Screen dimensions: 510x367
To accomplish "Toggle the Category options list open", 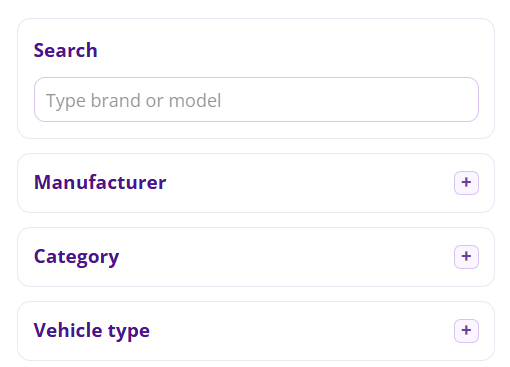I will tap(466, 257).
